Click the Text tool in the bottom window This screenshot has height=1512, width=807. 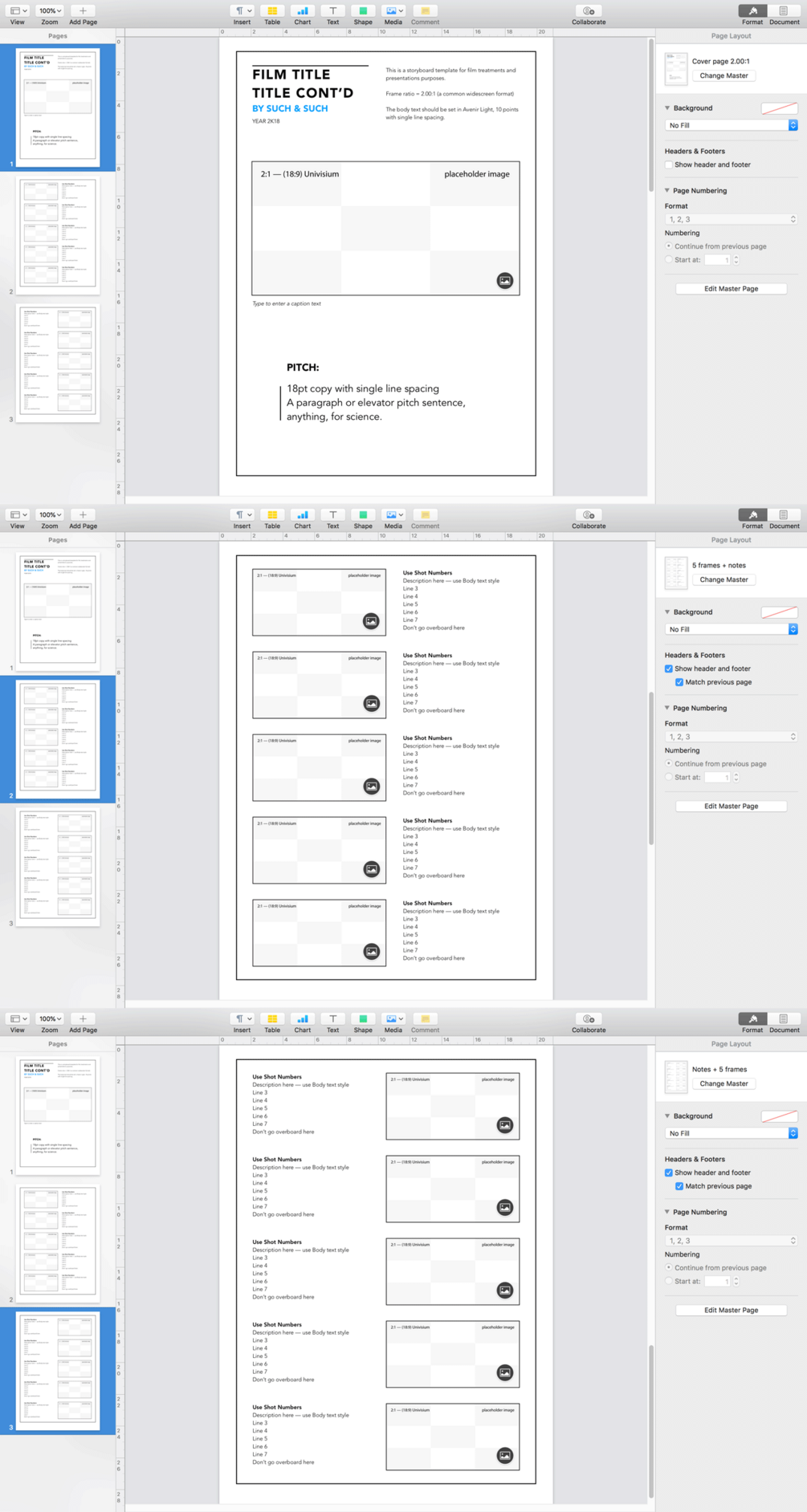332,1019
